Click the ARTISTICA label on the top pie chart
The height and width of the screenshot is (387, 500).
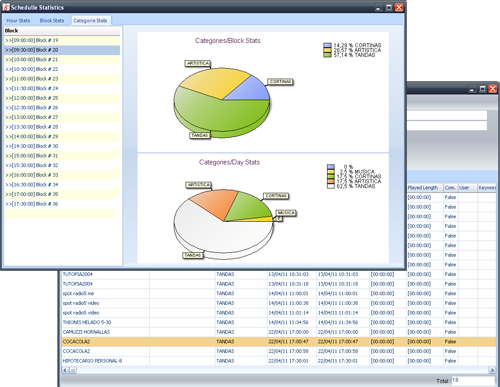(x=198, y=63)
